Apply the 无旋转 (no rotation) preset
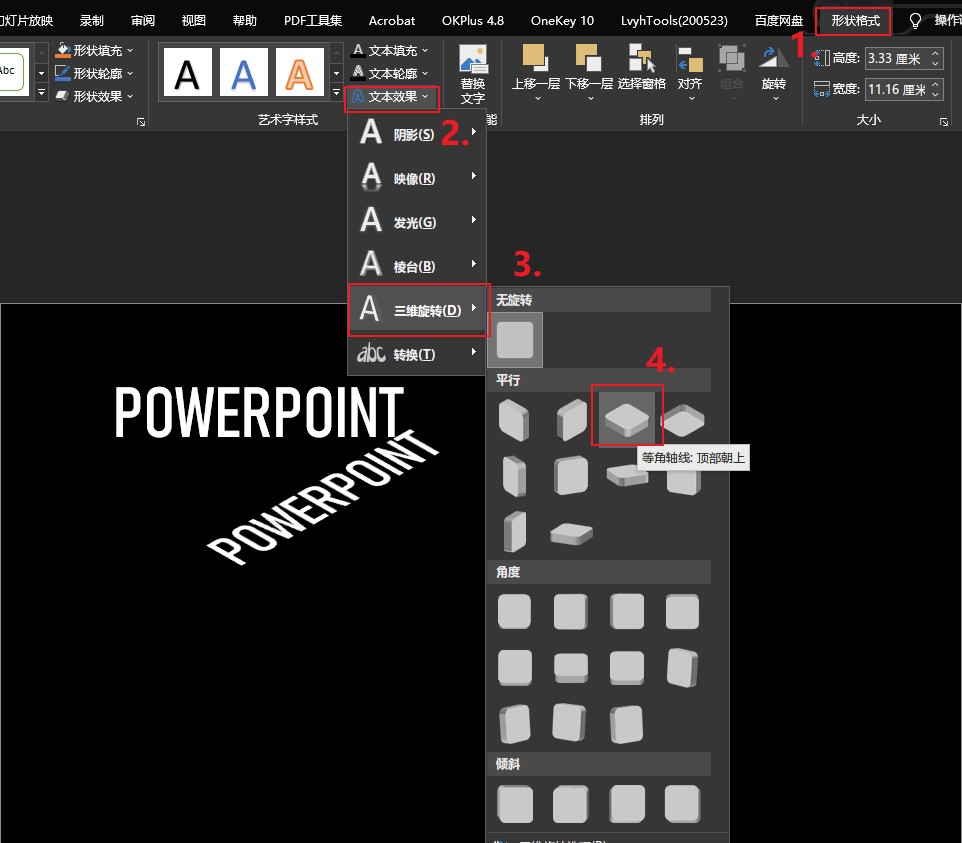This screenshot has height=843, width=962. click(x=515, y=340)
